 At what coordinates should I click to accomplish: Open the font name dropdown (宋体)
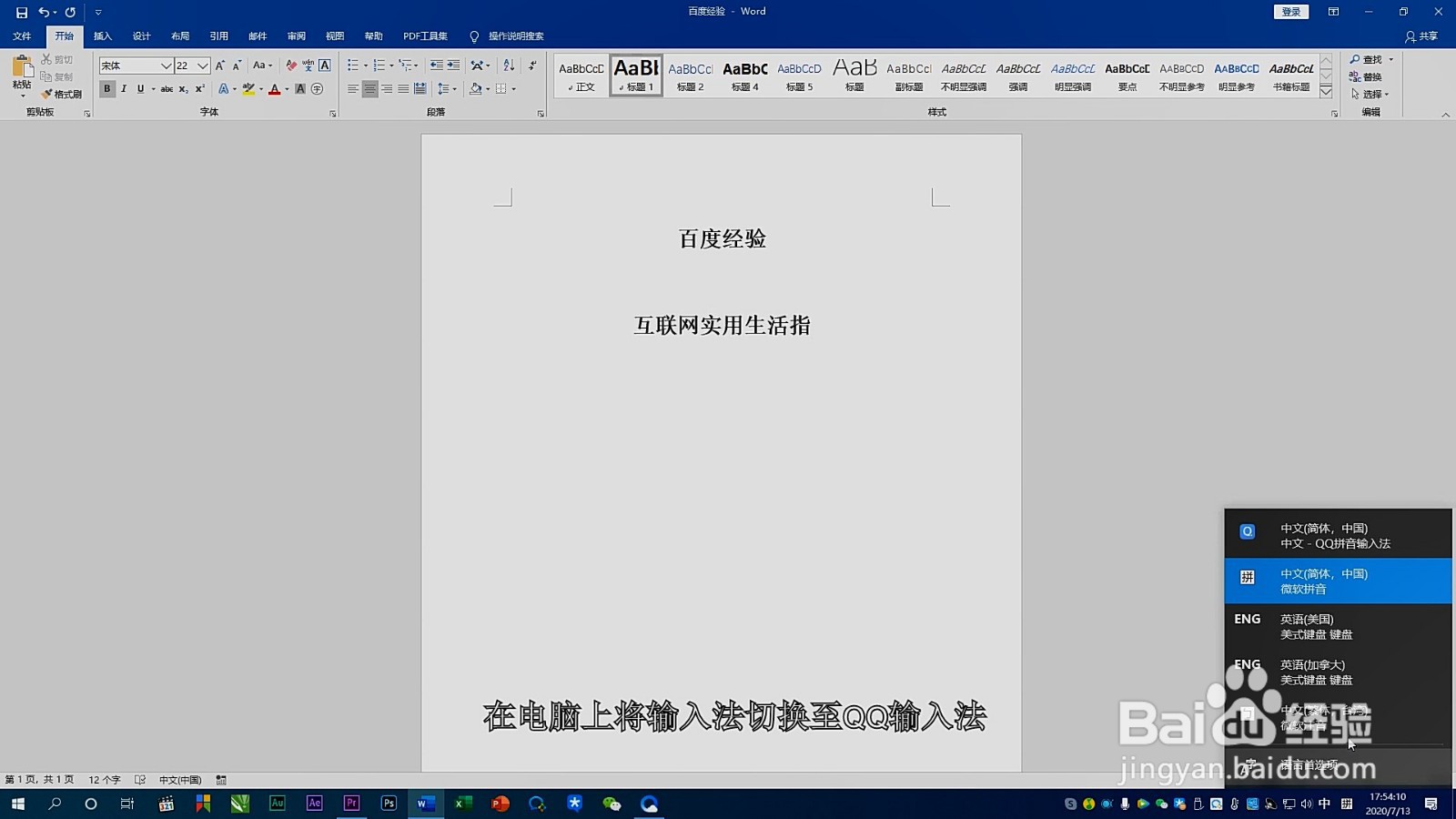click(x=167, y=66)
